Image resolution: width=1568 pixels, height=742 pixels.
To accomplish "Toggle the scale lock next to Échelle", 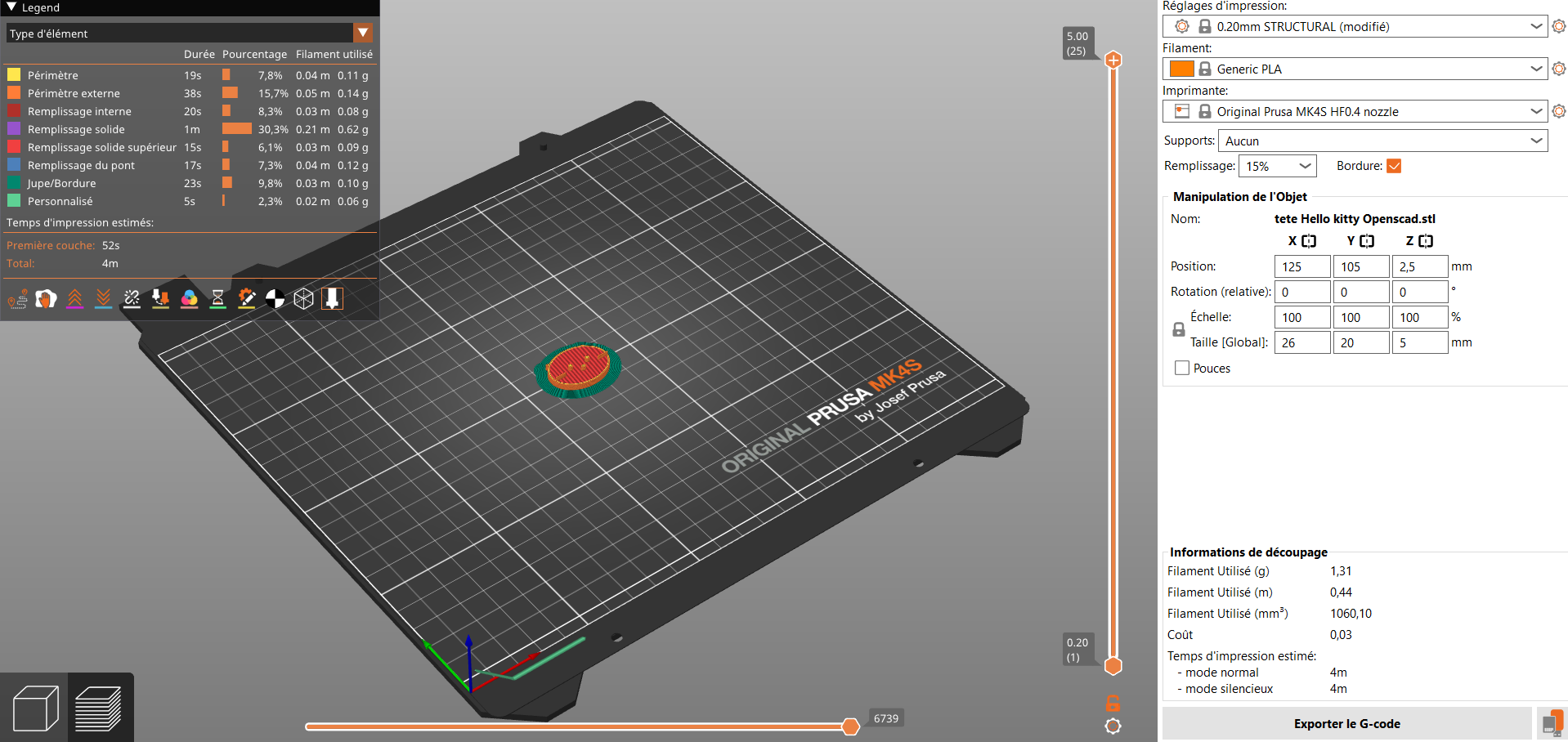I will tap(1178, 330).
